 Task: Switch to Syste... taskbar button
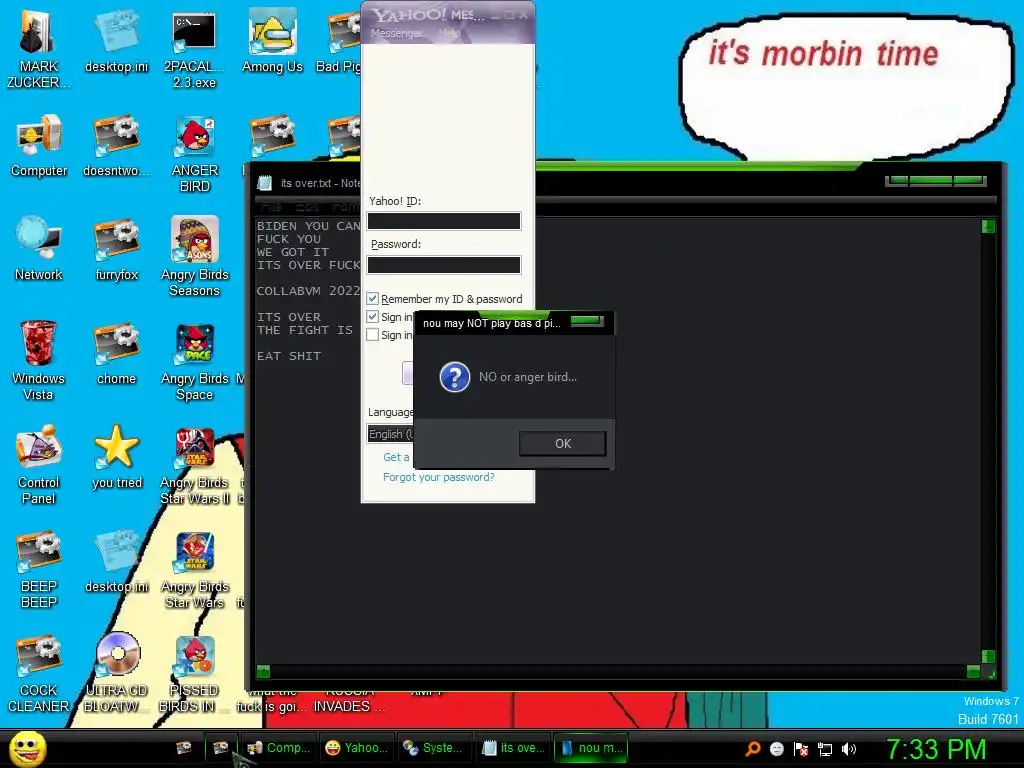[434, 748]
